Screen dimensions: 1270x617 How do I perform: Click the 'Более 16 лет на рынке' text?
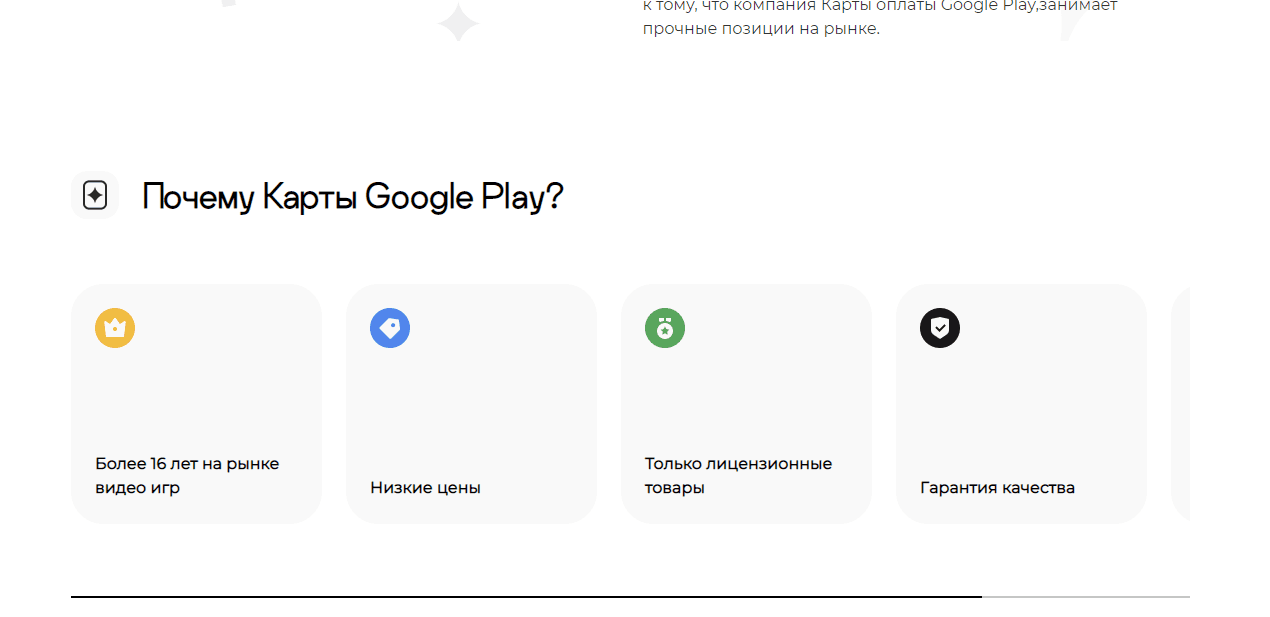[187, 464]
